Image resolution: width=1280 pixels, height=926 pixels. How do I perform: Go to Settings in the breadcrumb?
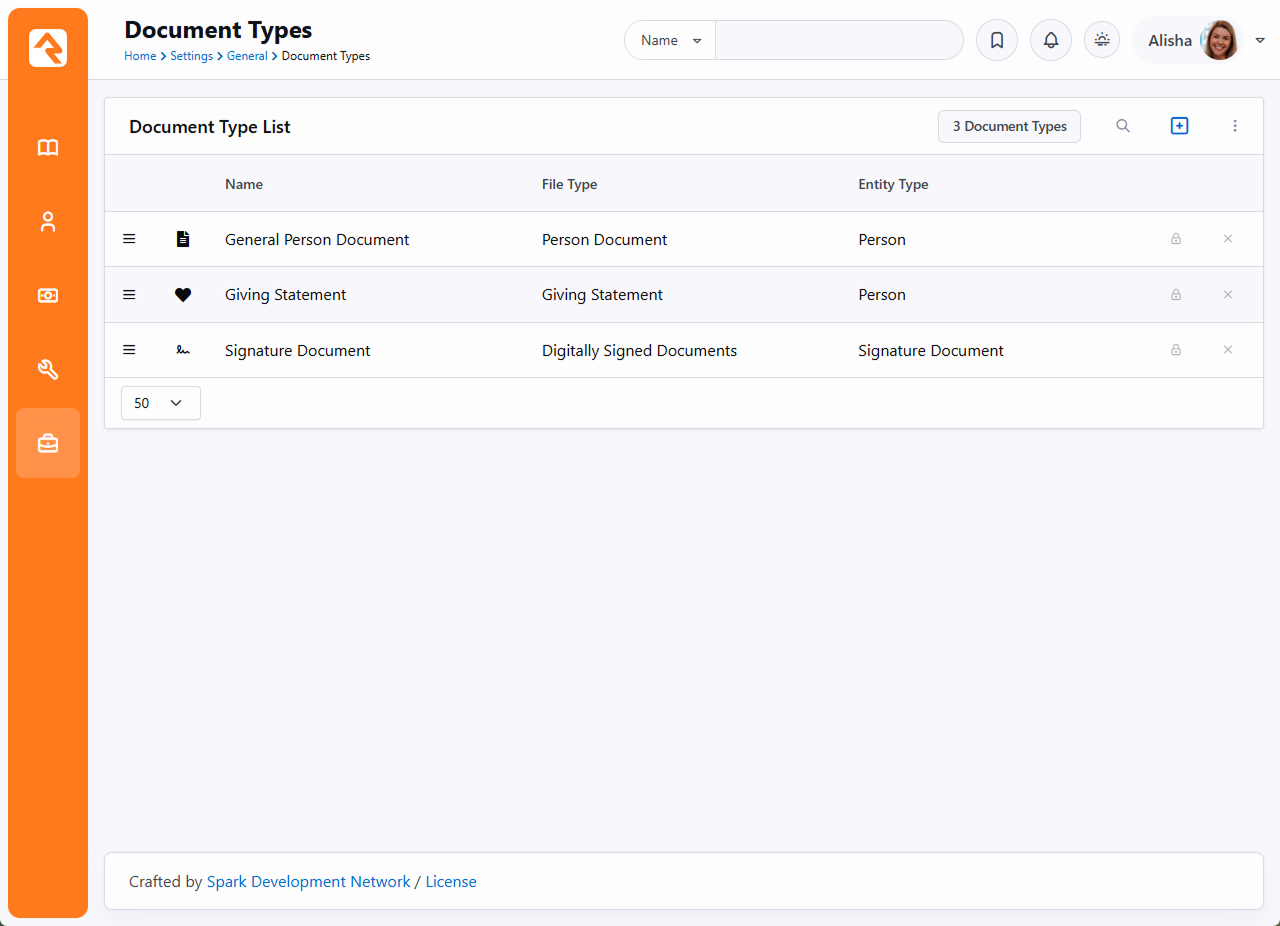point(191,57)
